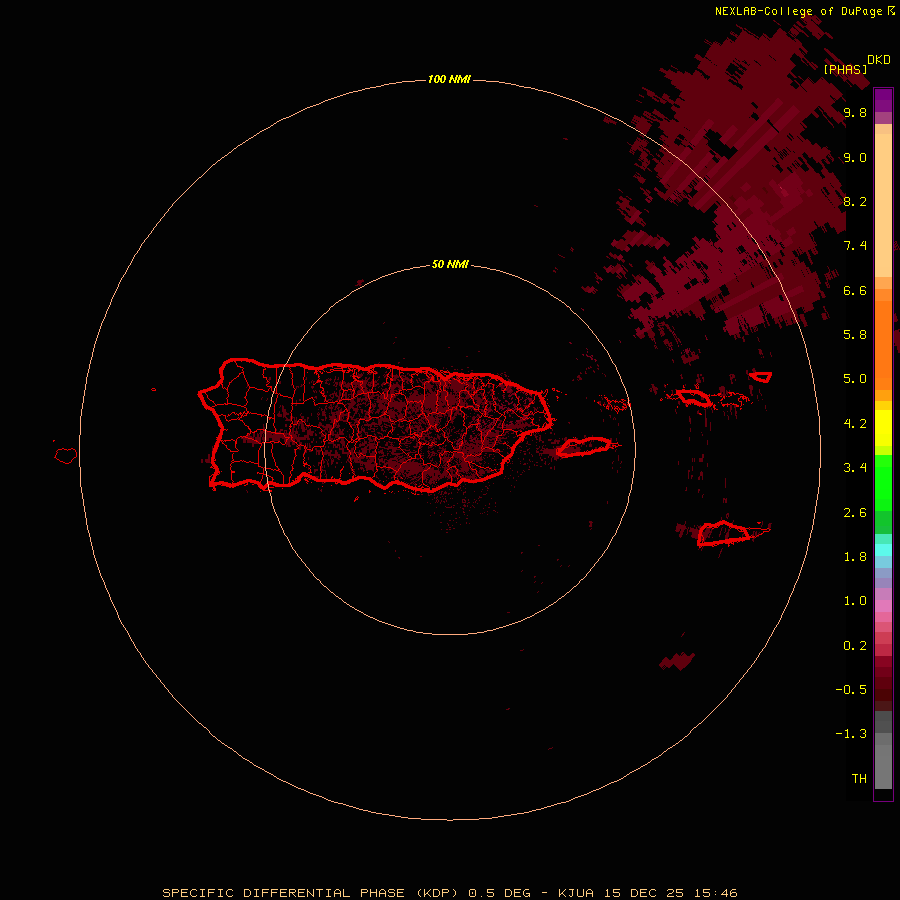
Task: Click the [PHAS] units label
Action: [x=845, y=69]
